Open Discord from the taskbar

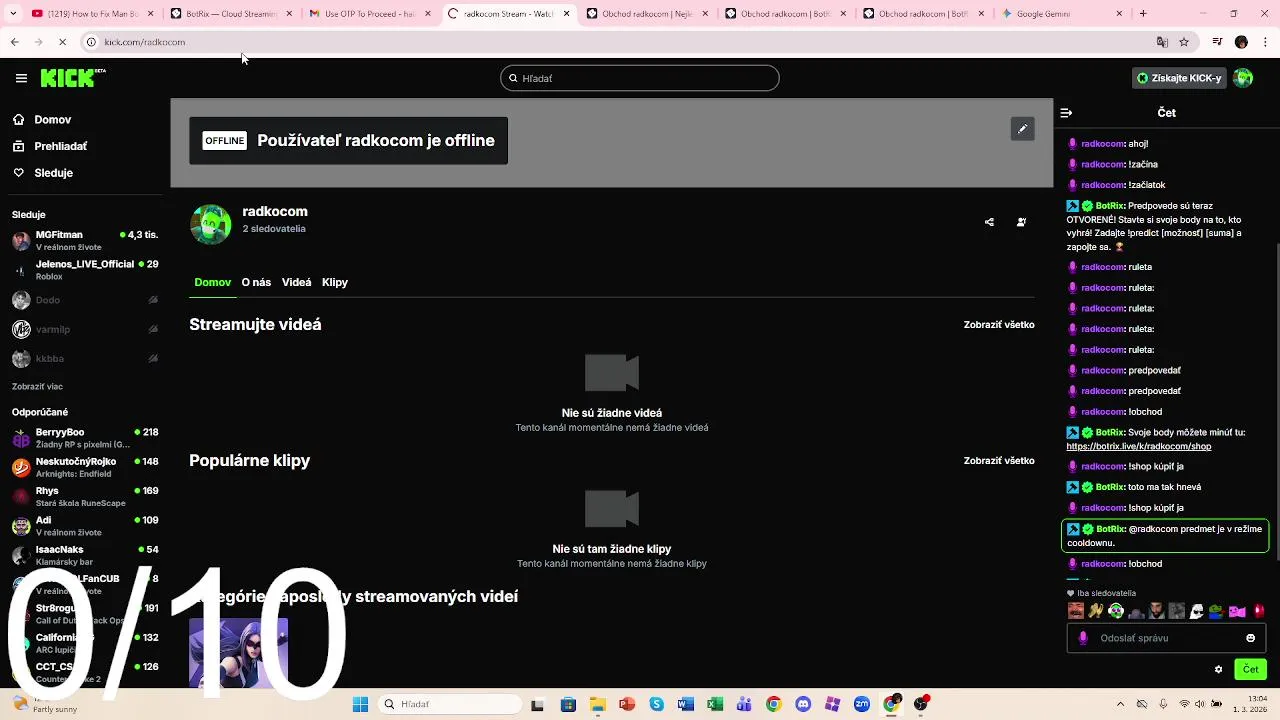point(802,704)
